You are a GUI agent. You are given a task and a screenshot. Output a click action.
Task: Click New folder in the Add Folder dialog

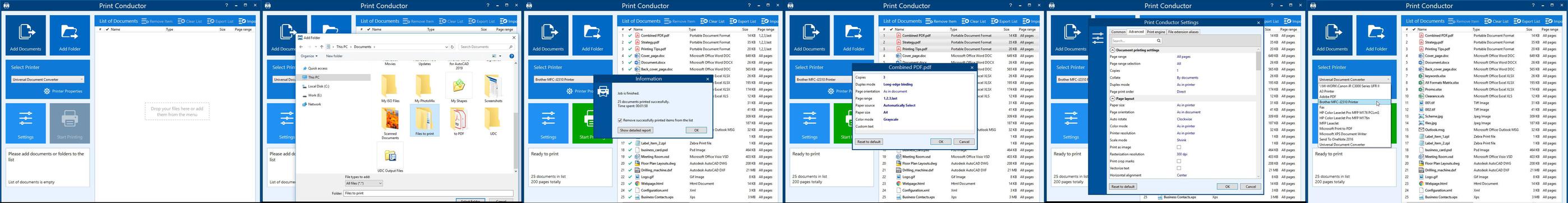point(334,56)
